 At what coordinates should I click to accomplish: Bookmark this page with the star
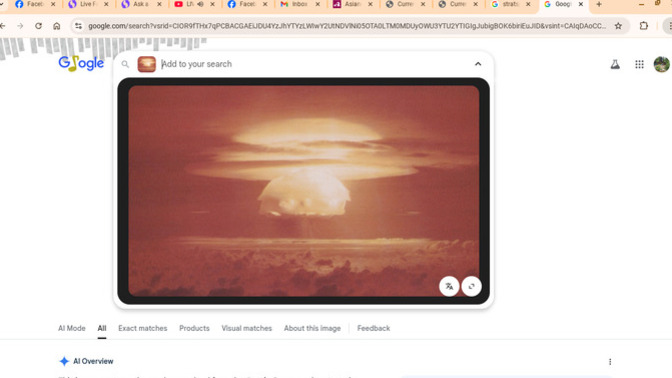tap(618, 26)
